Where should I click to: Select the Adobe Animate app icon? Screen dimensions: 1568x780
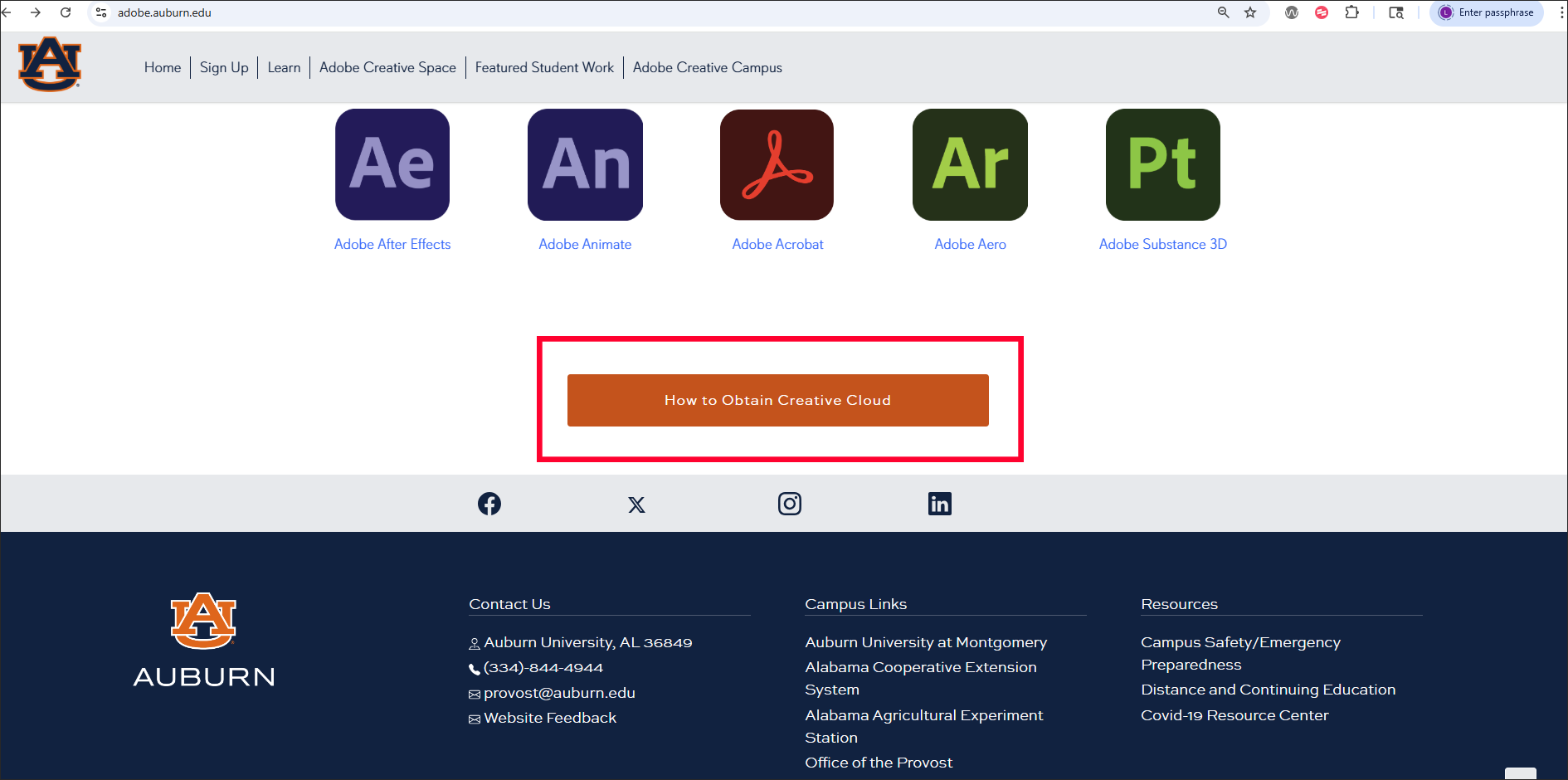[584, 164]
